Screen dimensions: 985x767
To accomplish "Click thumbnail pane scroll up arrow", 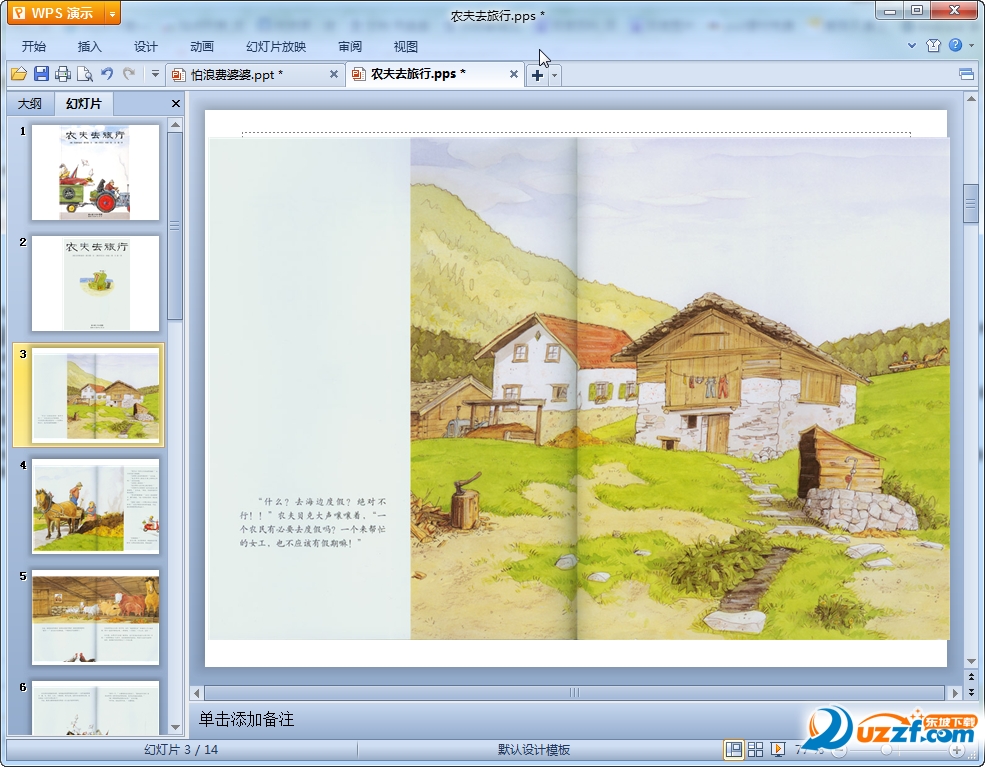I will (x=175, y=124).
